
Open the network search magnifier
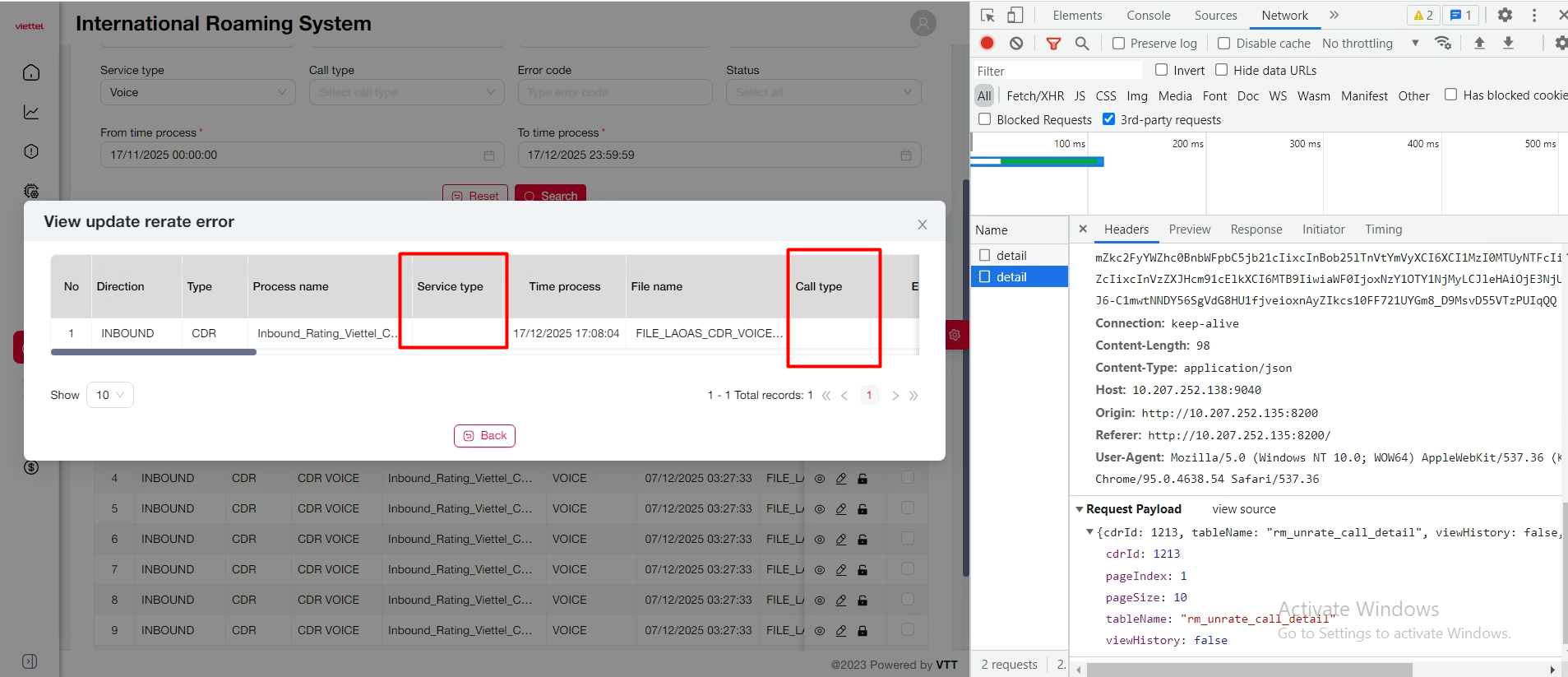tap(1082, 44)
